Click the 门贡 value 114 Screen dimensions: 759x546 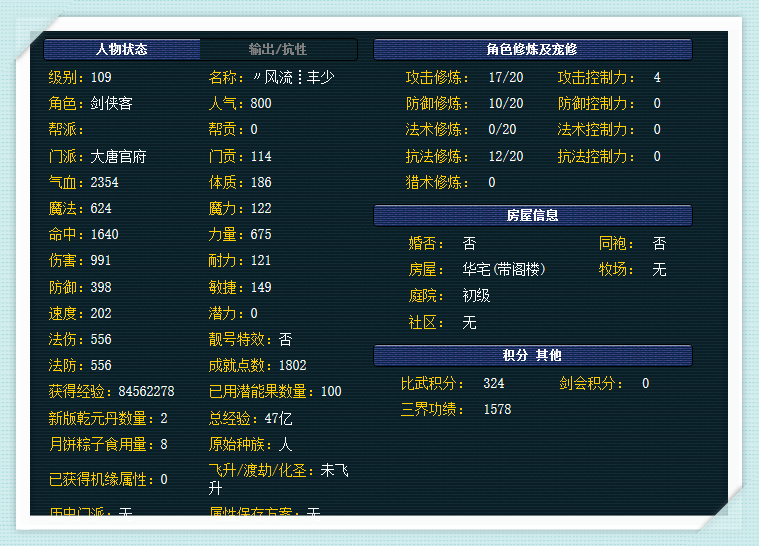[x=261, y=157]
